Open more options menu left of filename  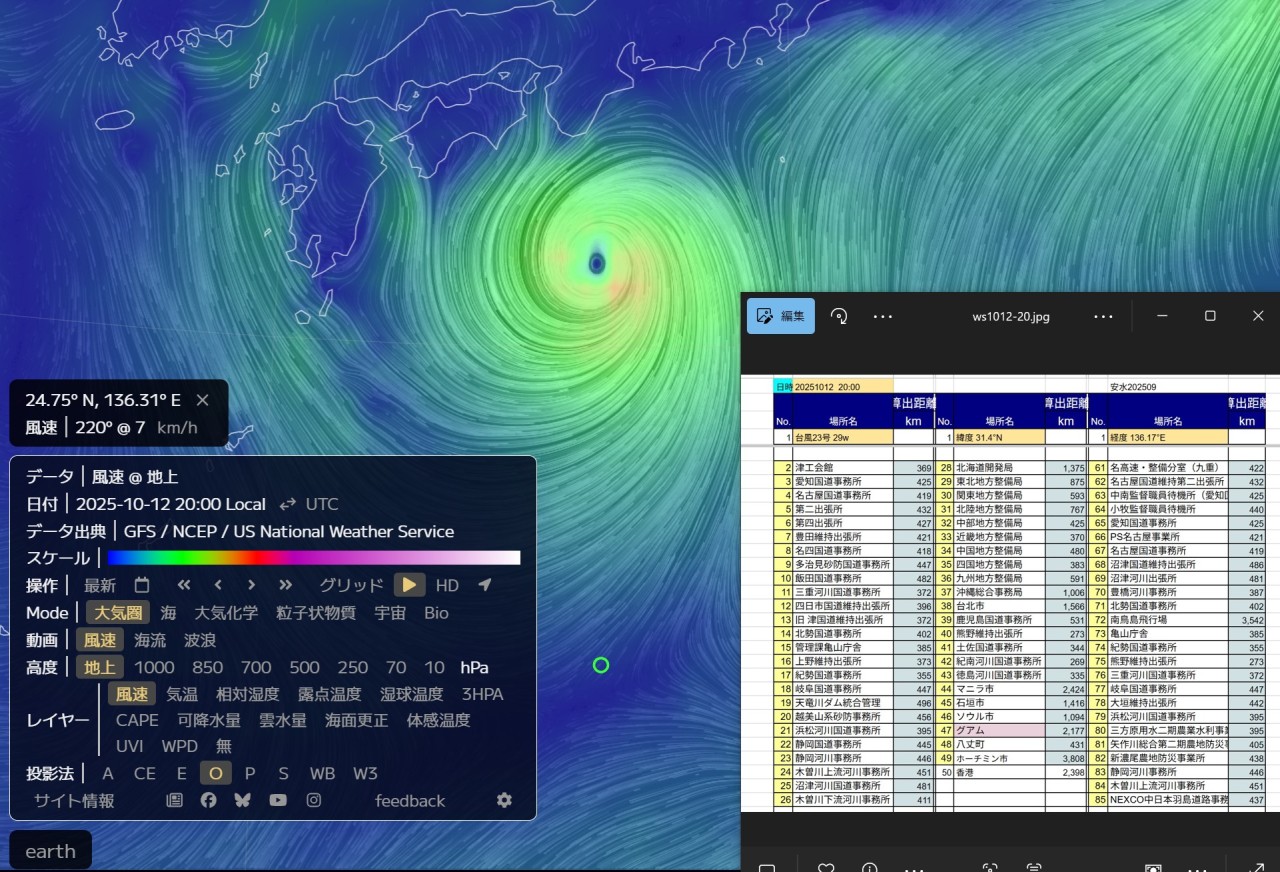pyautogui.click(x=882, y=316)
